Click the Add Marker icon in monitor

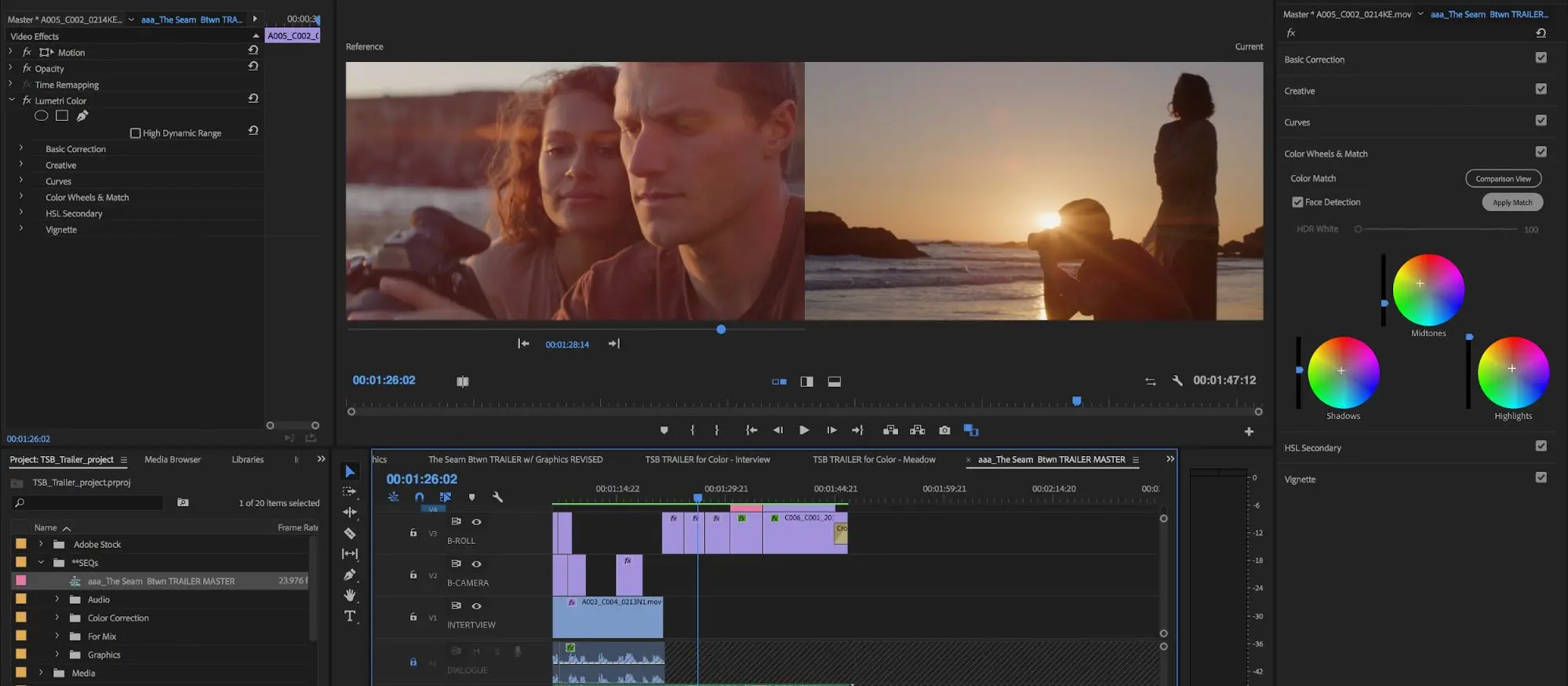(x=664, y=430)
